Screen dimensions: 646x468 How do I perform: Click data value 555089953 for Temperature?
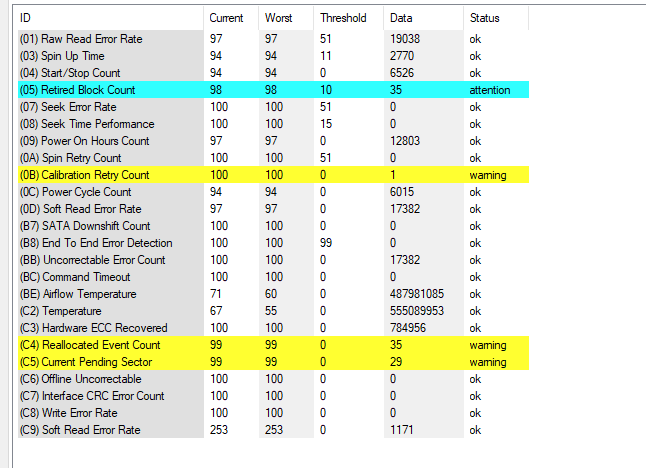coord(417,311)
